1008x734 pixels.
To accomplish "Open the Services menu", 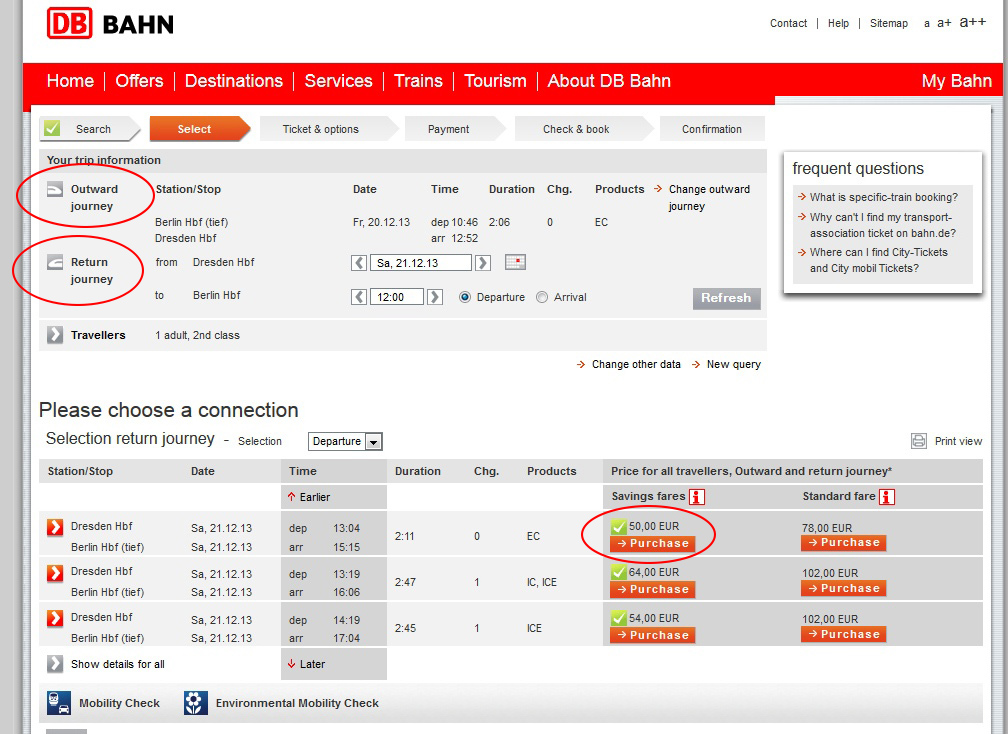I will pos(338,81).
